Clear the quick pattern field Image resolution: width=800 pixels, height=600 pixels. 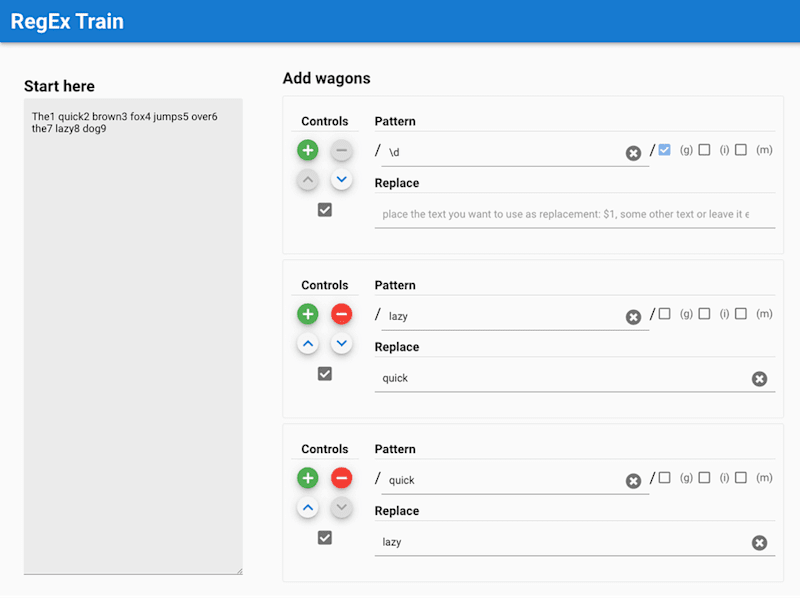click(x=633, y=481)
